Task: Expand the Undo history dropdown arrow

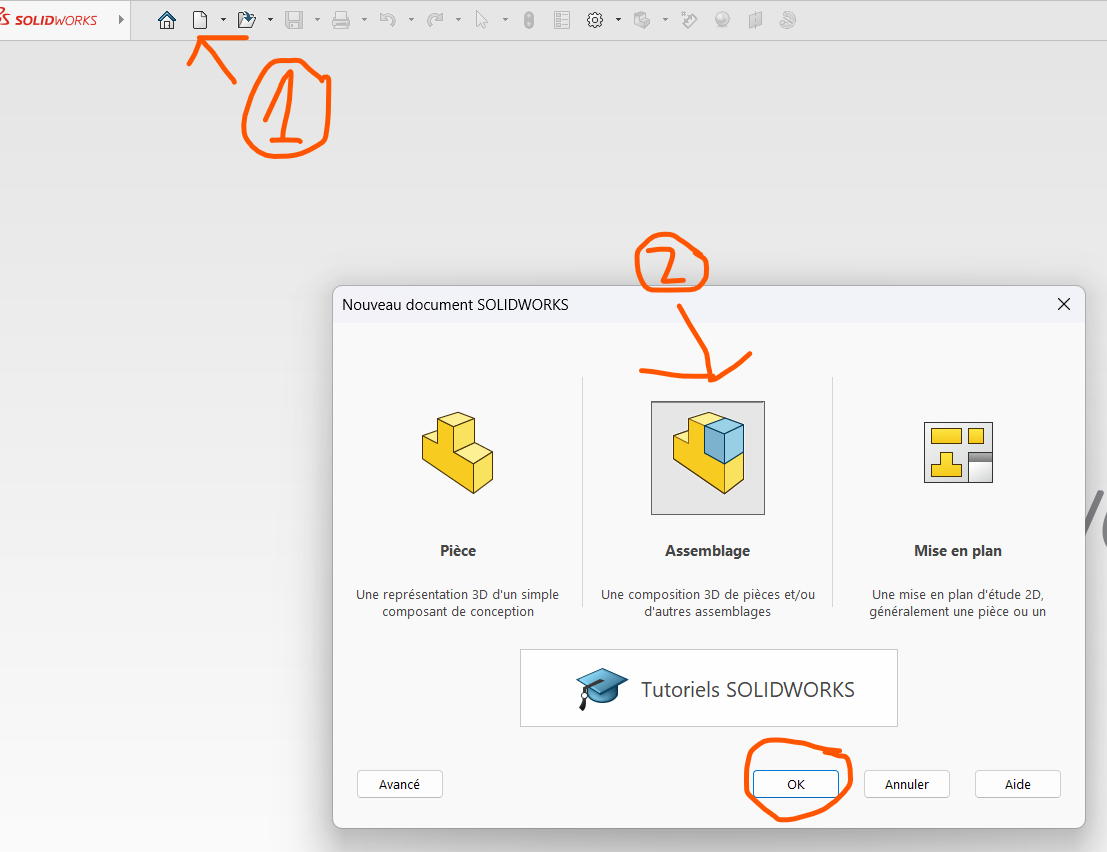Action: coord(411,20)
